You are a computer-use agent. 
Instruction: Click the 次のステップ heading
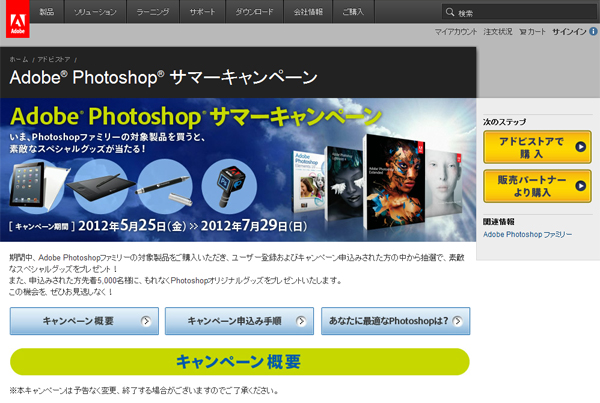tap(504, 122)
